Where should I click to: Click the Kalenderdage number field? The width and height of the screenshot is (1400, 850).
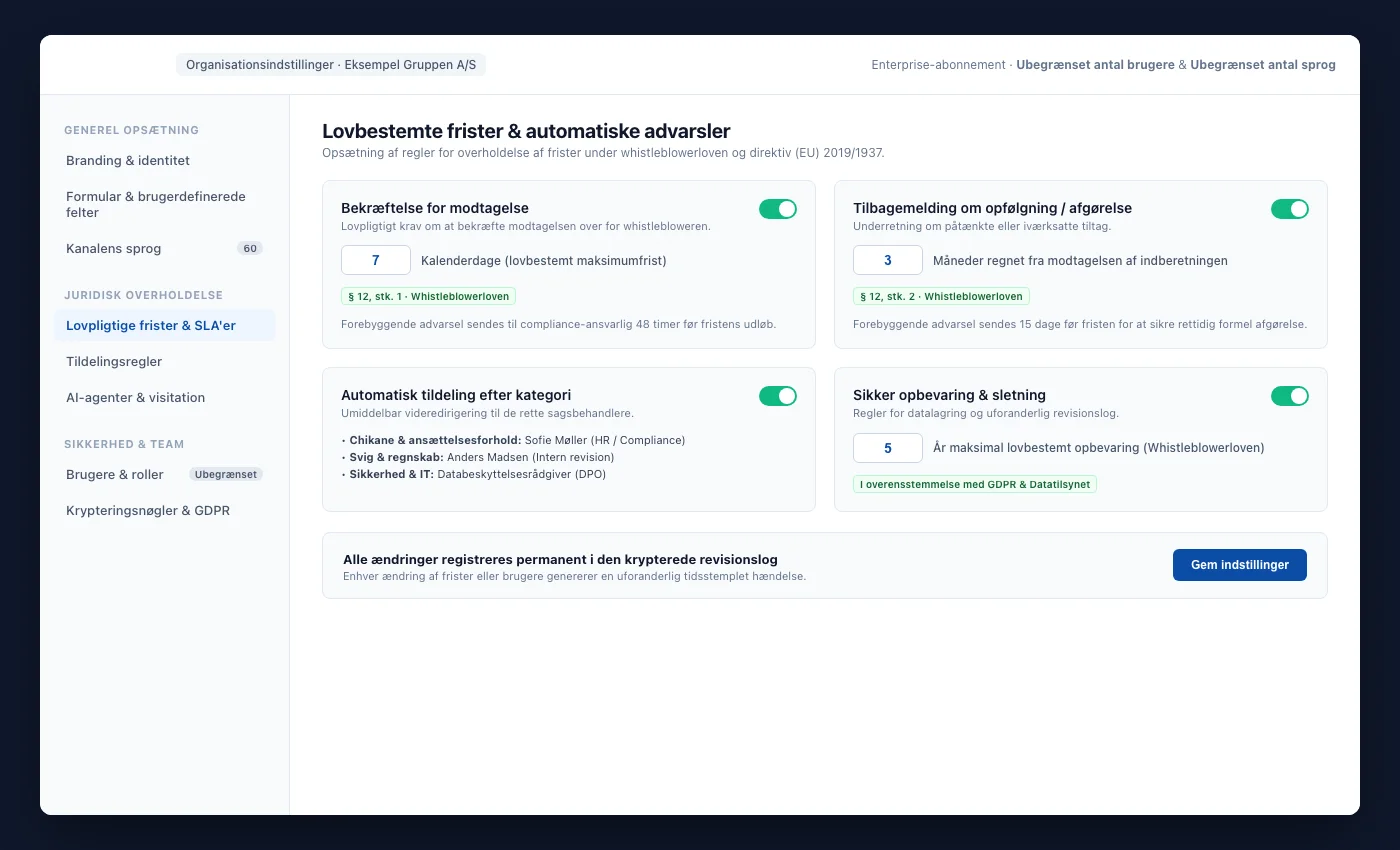tap(376, 260)
